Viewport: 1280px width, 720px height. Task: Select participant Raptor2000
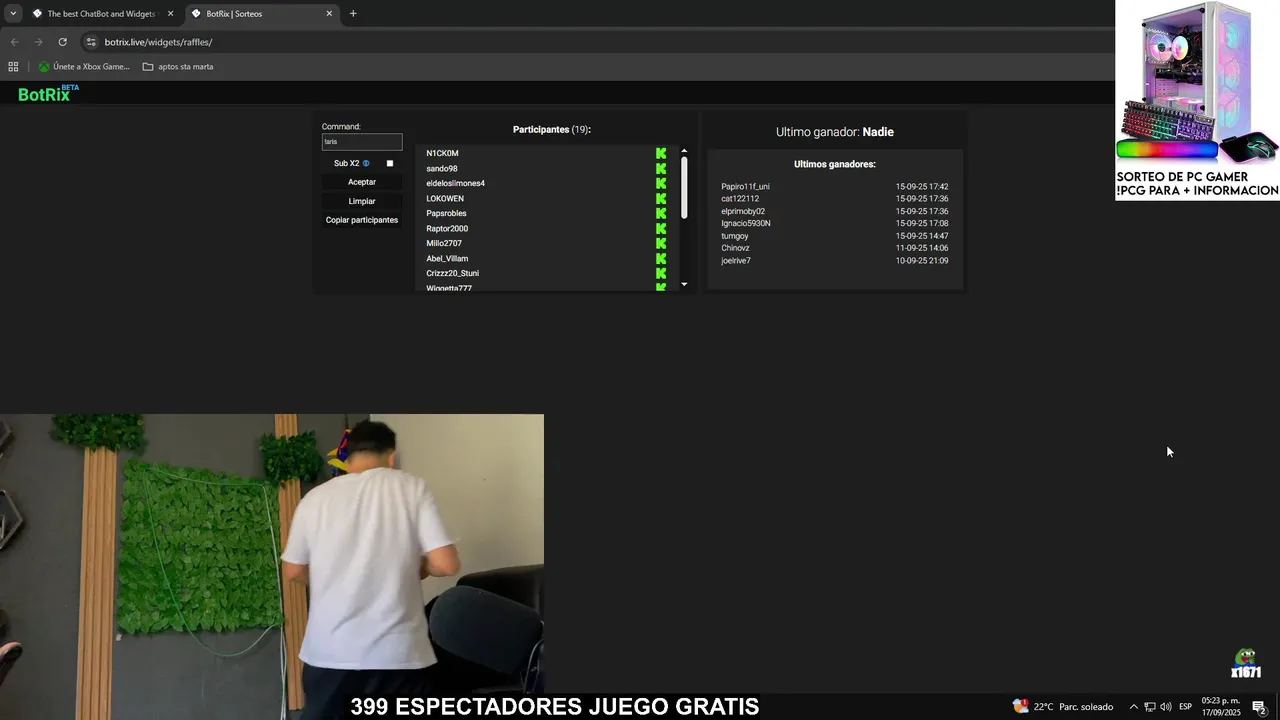pos(447,229)
